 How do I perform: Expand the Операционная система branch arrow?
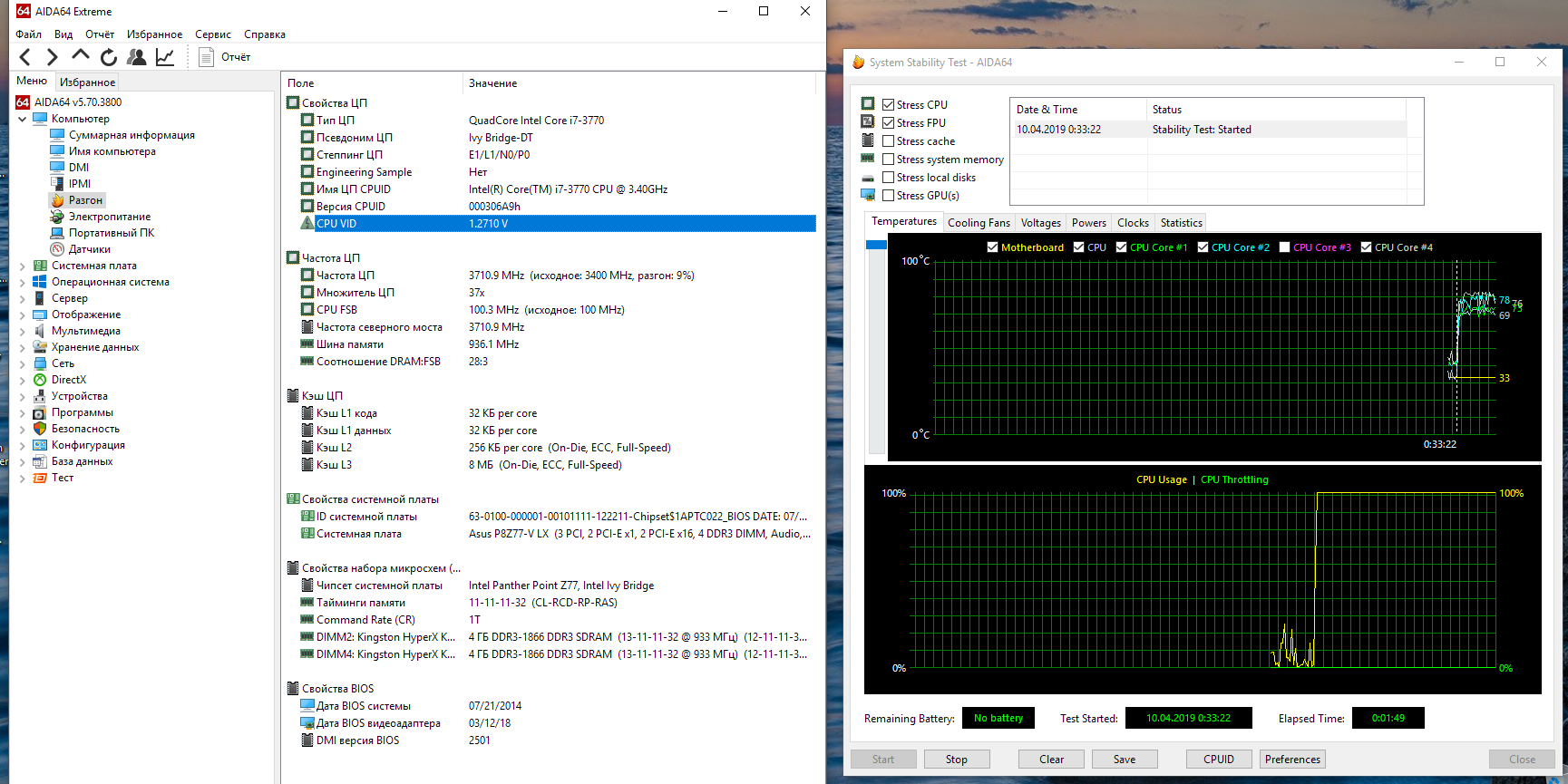(x=23, y=282)
